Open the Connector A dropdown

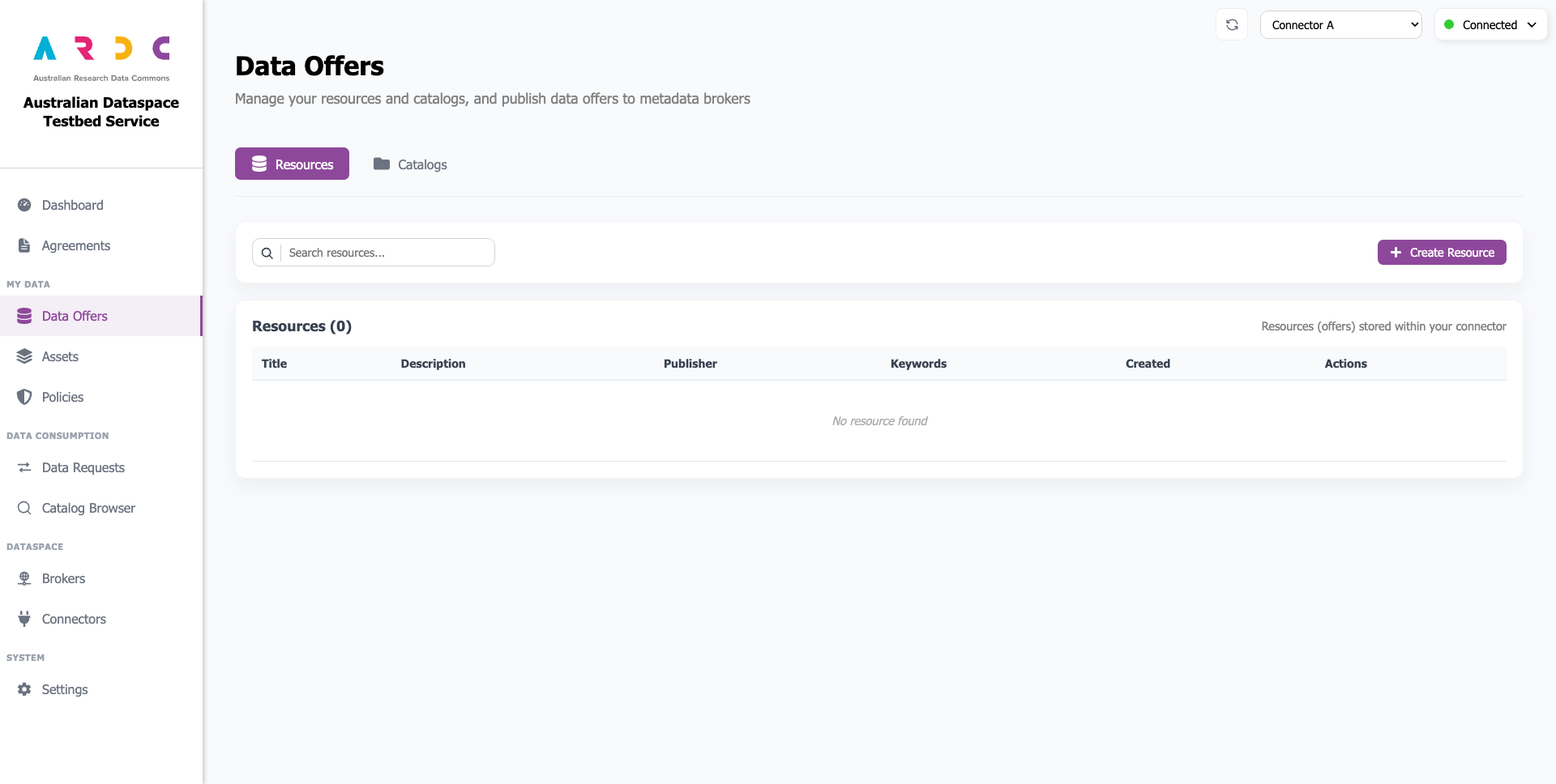(x=1341, y=25)
